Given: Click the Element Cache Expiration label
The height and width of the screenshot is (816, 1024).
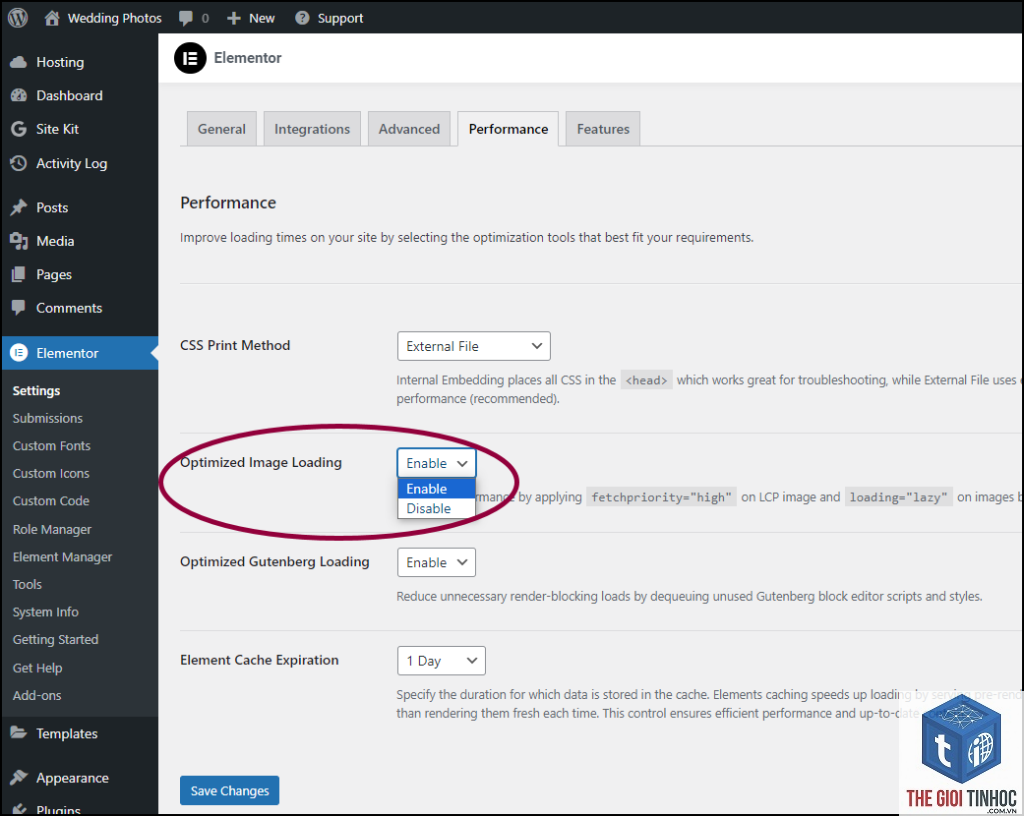Looking at the screenshot, I should [x=259, y=660].
